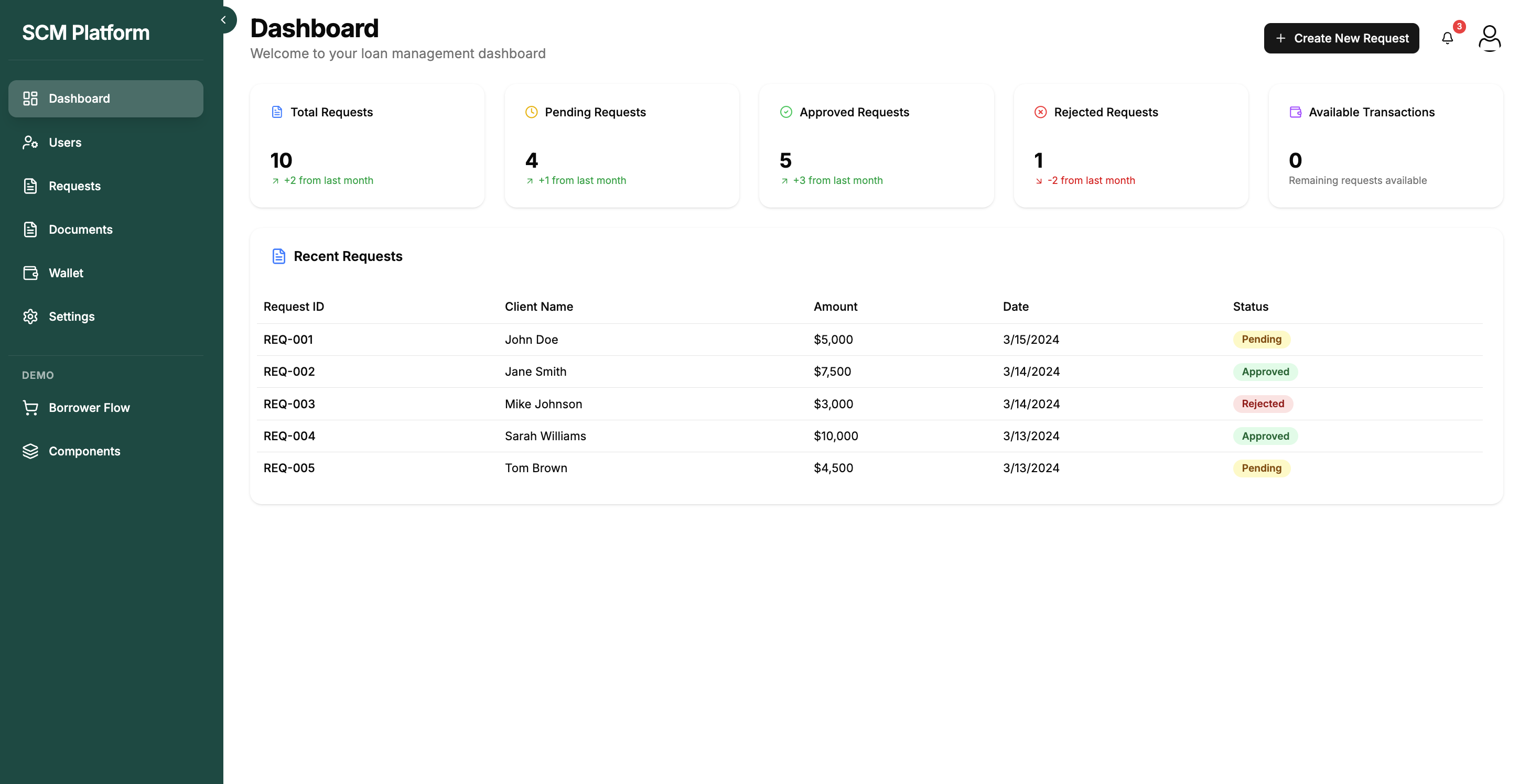The height and width of the screenshot is (784, 1530).
Task: Select the Date column header
Action: coord(1016,307)
